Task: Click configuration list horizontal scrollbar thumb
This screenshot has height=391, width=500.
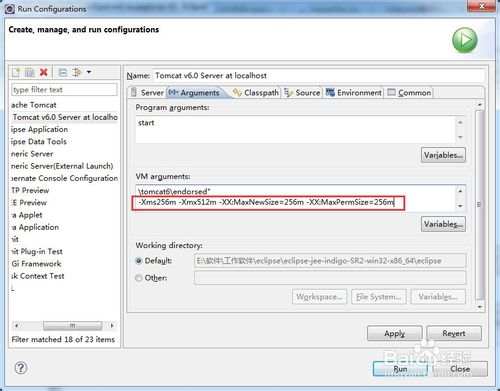Action: (x=72, y=325)
